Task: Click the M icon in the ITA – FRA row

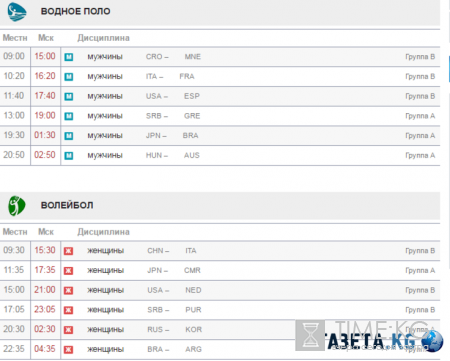Action: coord(69,77)
